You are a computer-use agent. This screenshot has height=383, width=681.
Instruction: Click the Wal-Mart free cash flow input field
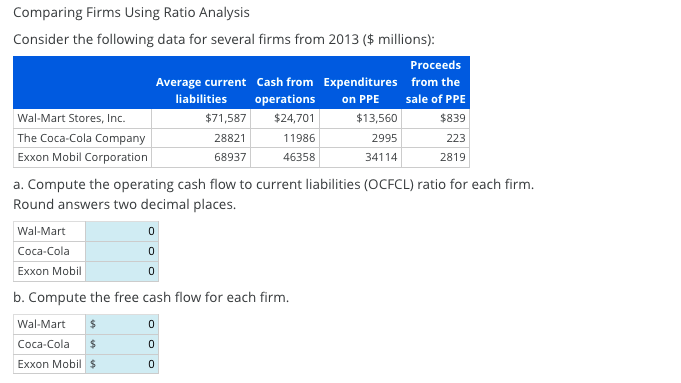(122, 324)
